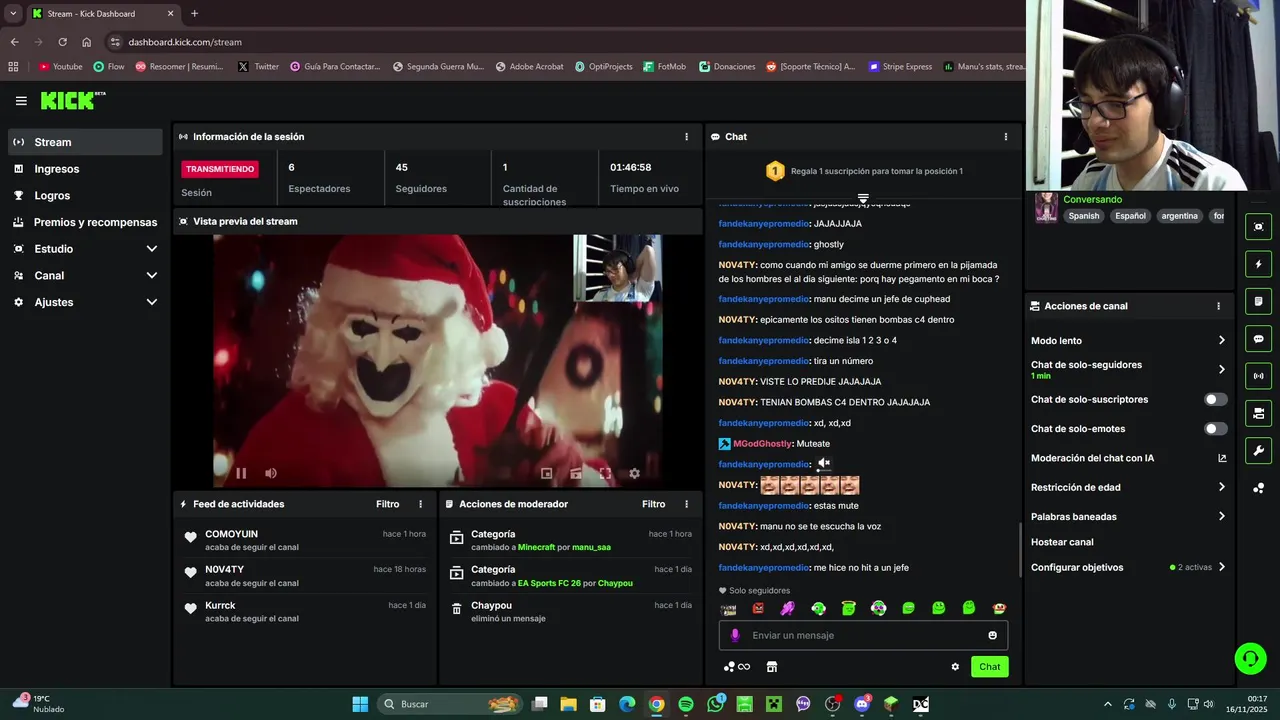The image size is (1280, 720).
Task: Open Chat panel three-dot menu
Action: click(1006, 137)
